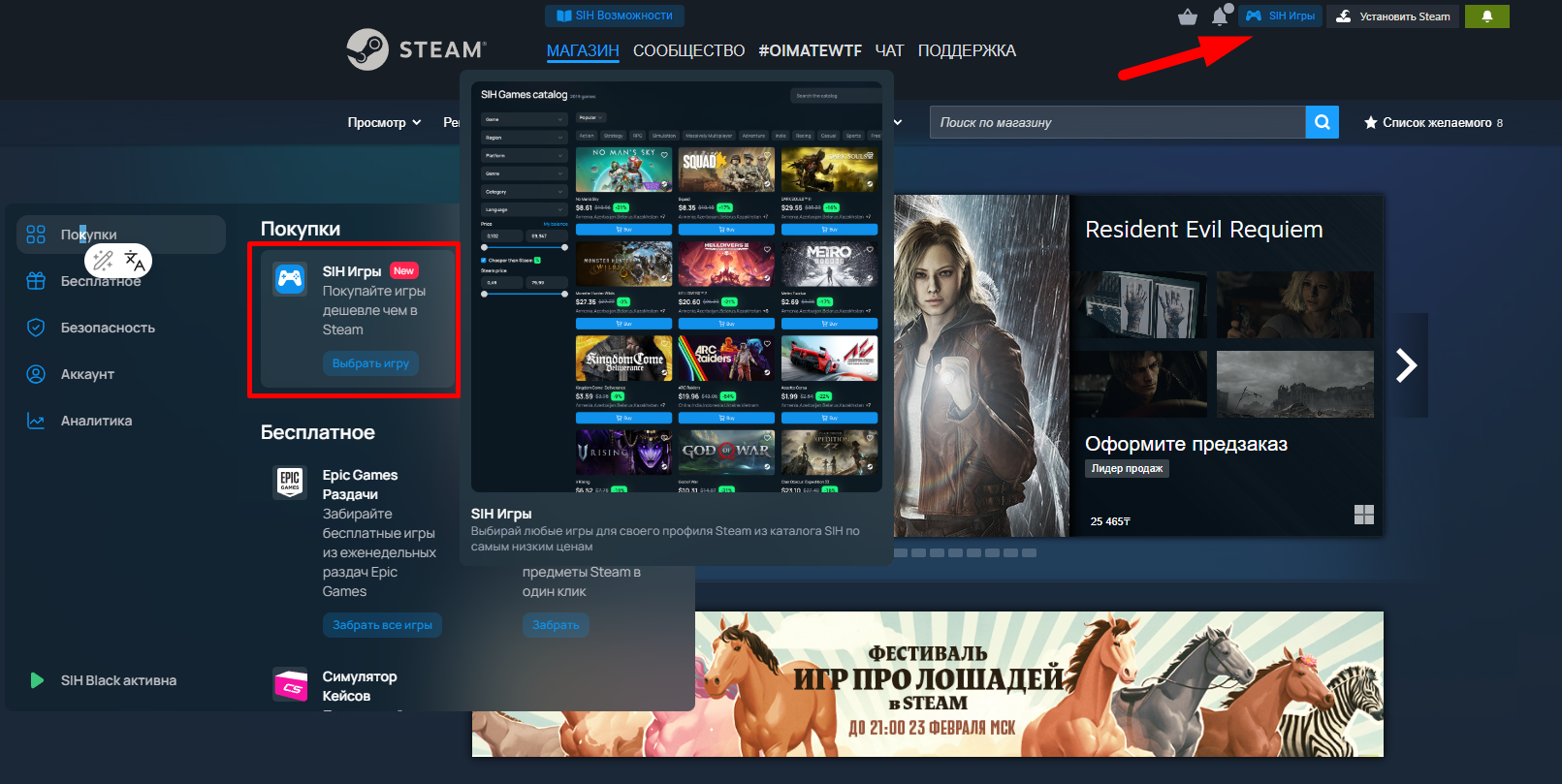This screenshot has width=1562, height=784.
Task: Click the Забрать все игры button
Action: [x=382, y=625]
